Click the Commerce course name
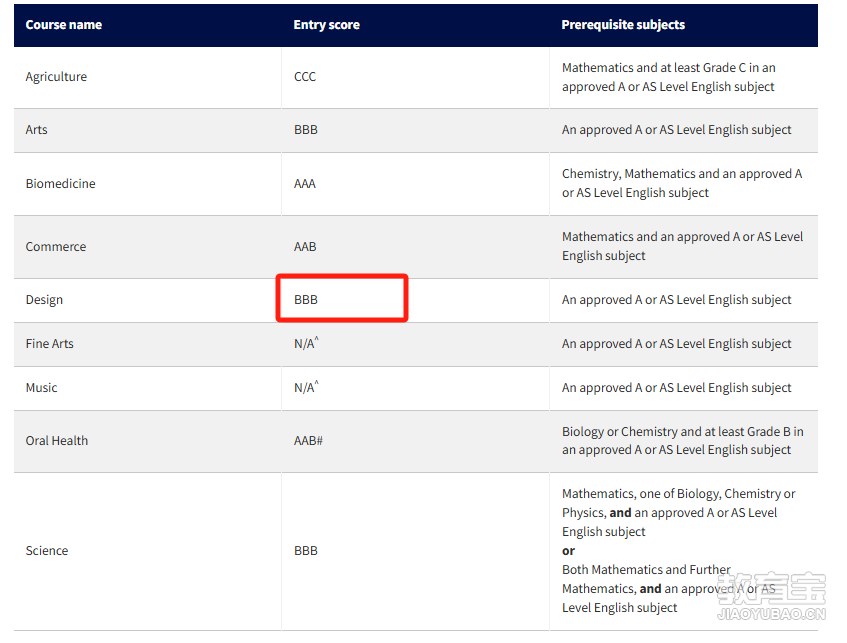The image size is (847, 643). [56, 247]
